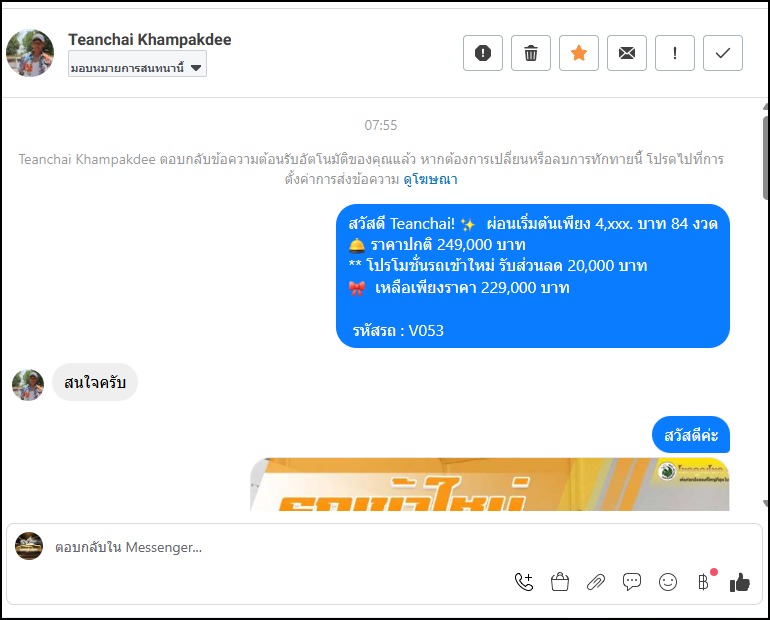
Task: Attach a file with the paperclip icon
Action: click(x=596, y=582)
